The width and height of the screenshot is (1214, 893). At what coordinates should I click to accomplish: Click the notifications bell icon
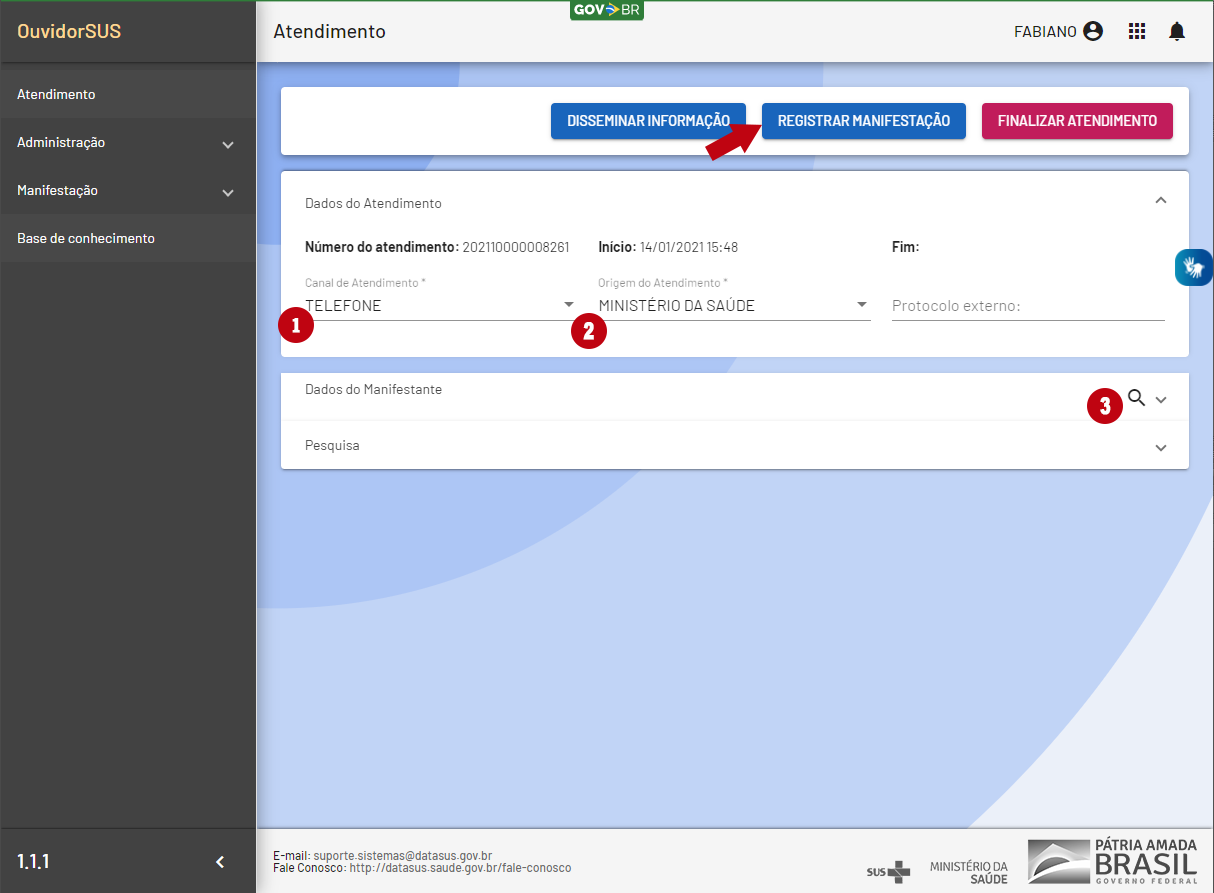pos(1177,32)
